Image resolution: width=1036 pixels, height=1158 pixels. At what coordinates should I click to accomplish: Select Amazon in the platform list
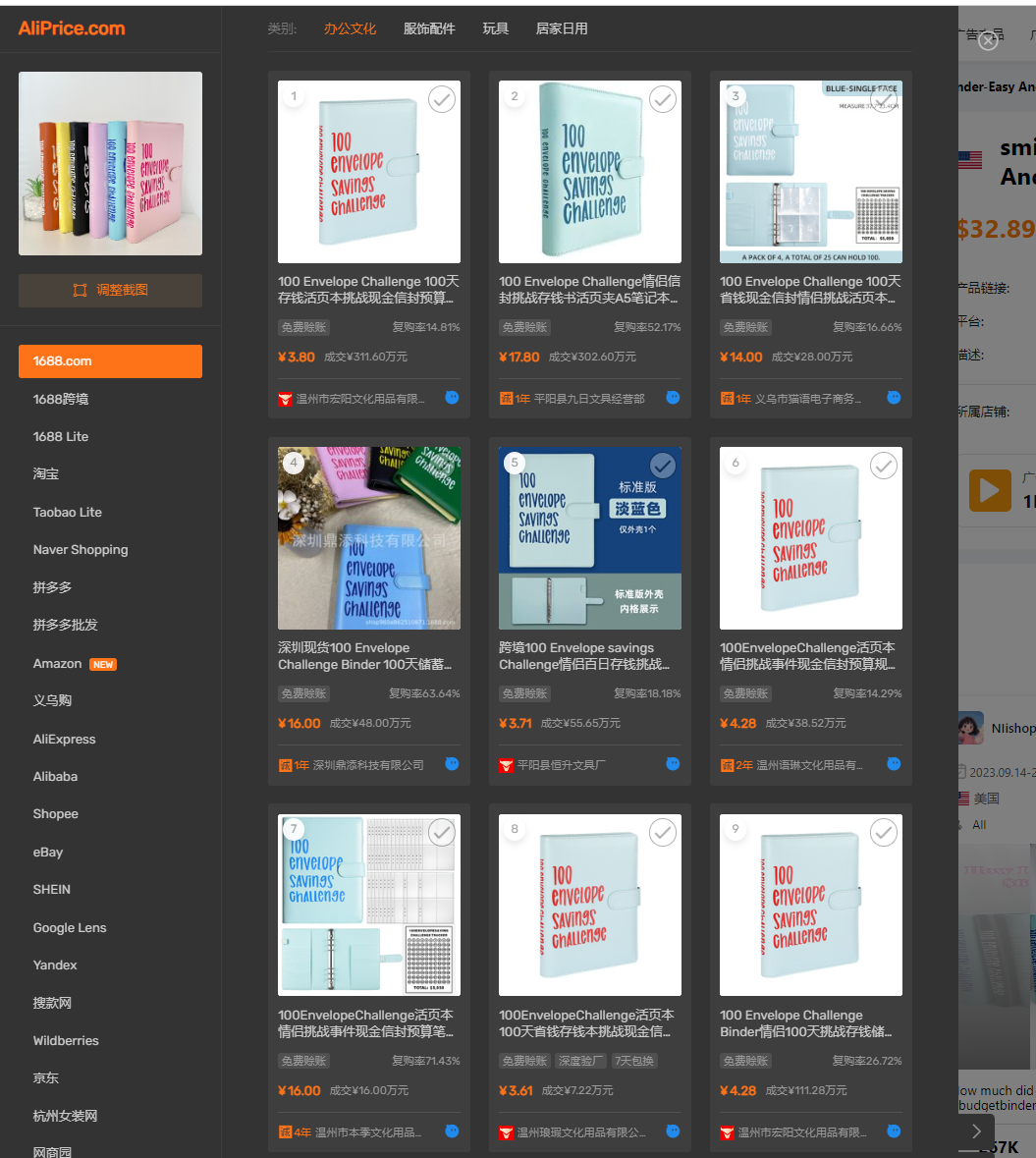pyautogui.click(x=57, y=663)
